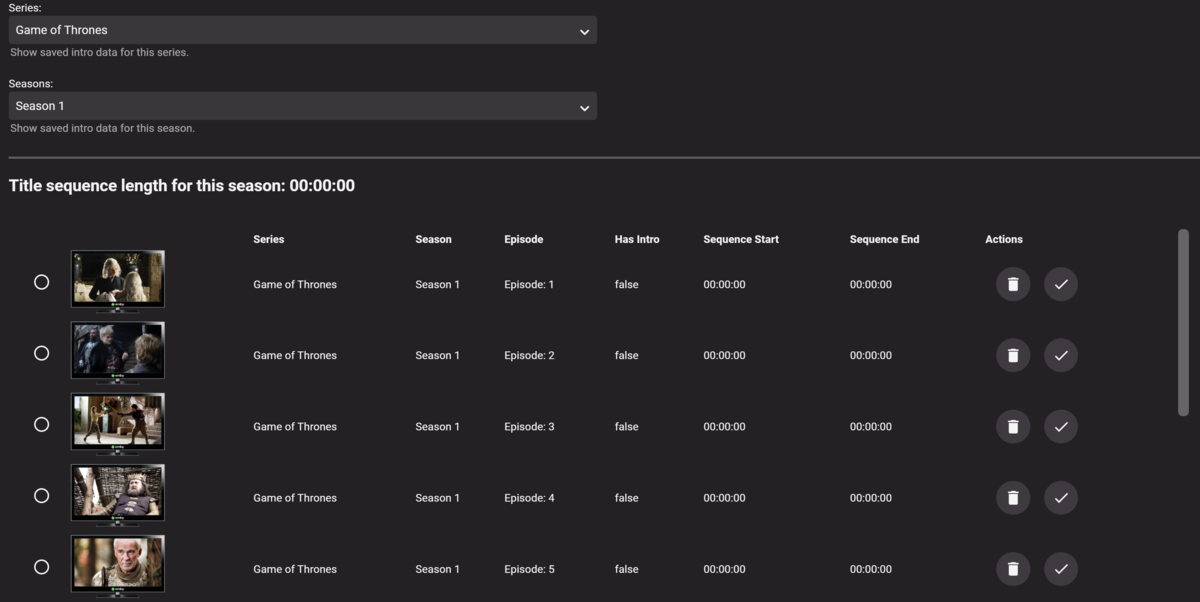
Task: Approve Episode 3 with checkmark icon
Action: coord(1060,426)
